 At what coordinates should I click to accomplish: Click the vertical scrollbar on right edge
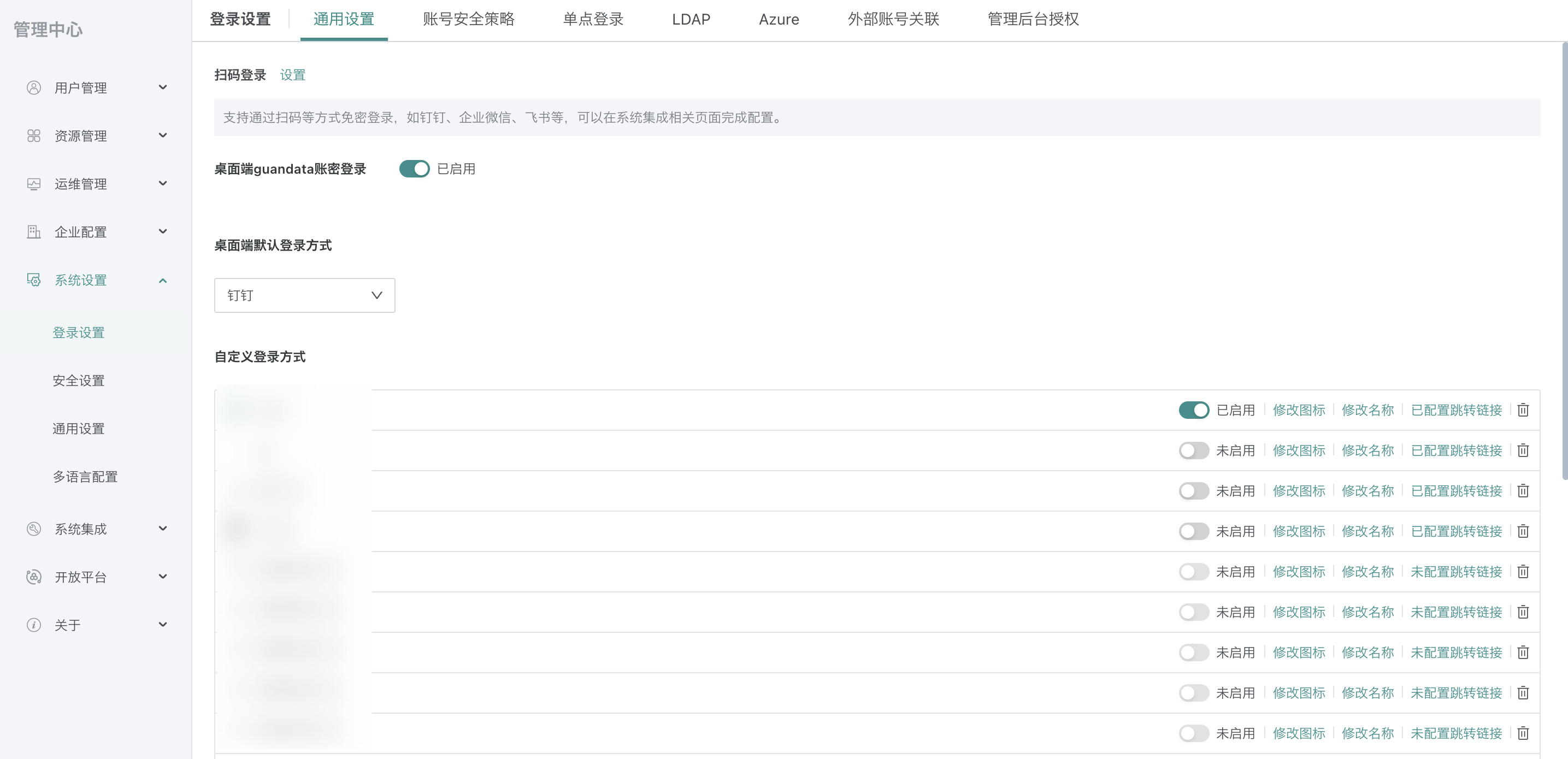click(1564, 262)
